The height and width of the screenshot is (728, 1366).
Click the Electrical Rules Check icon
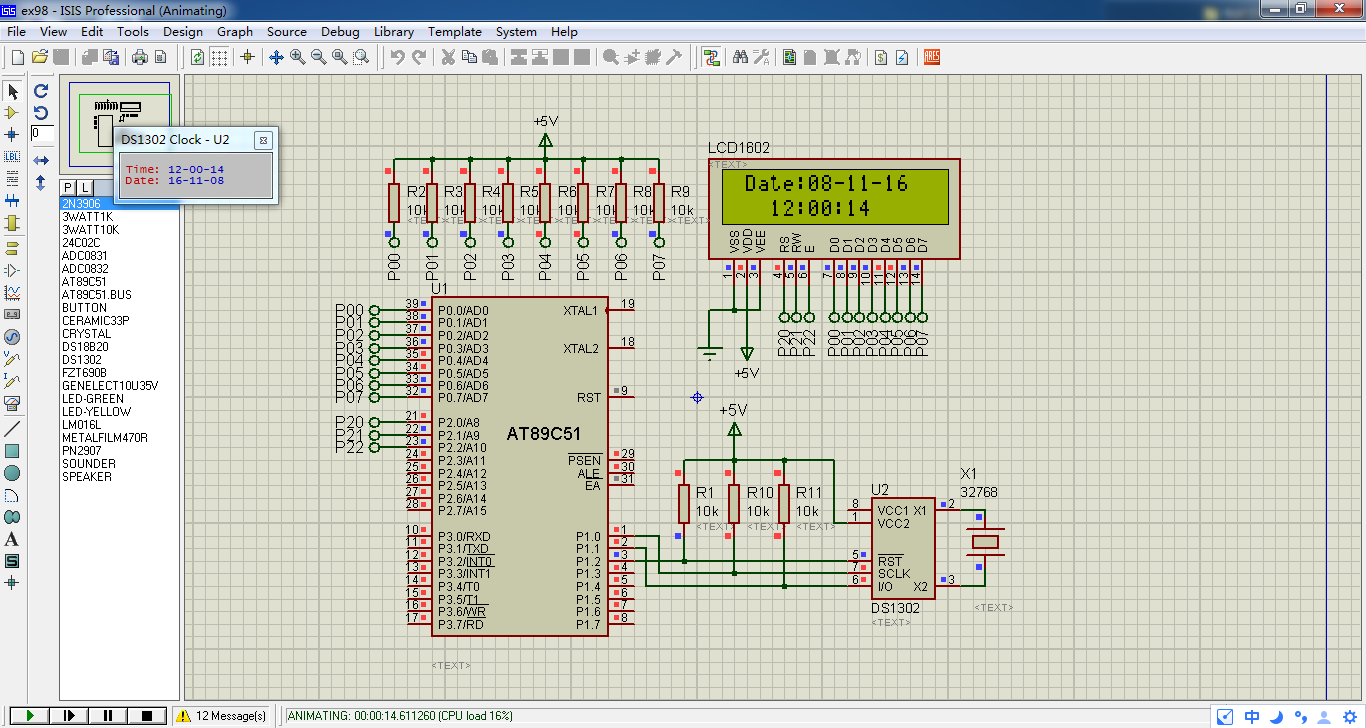pyautogui.click(x=902, y=57)
